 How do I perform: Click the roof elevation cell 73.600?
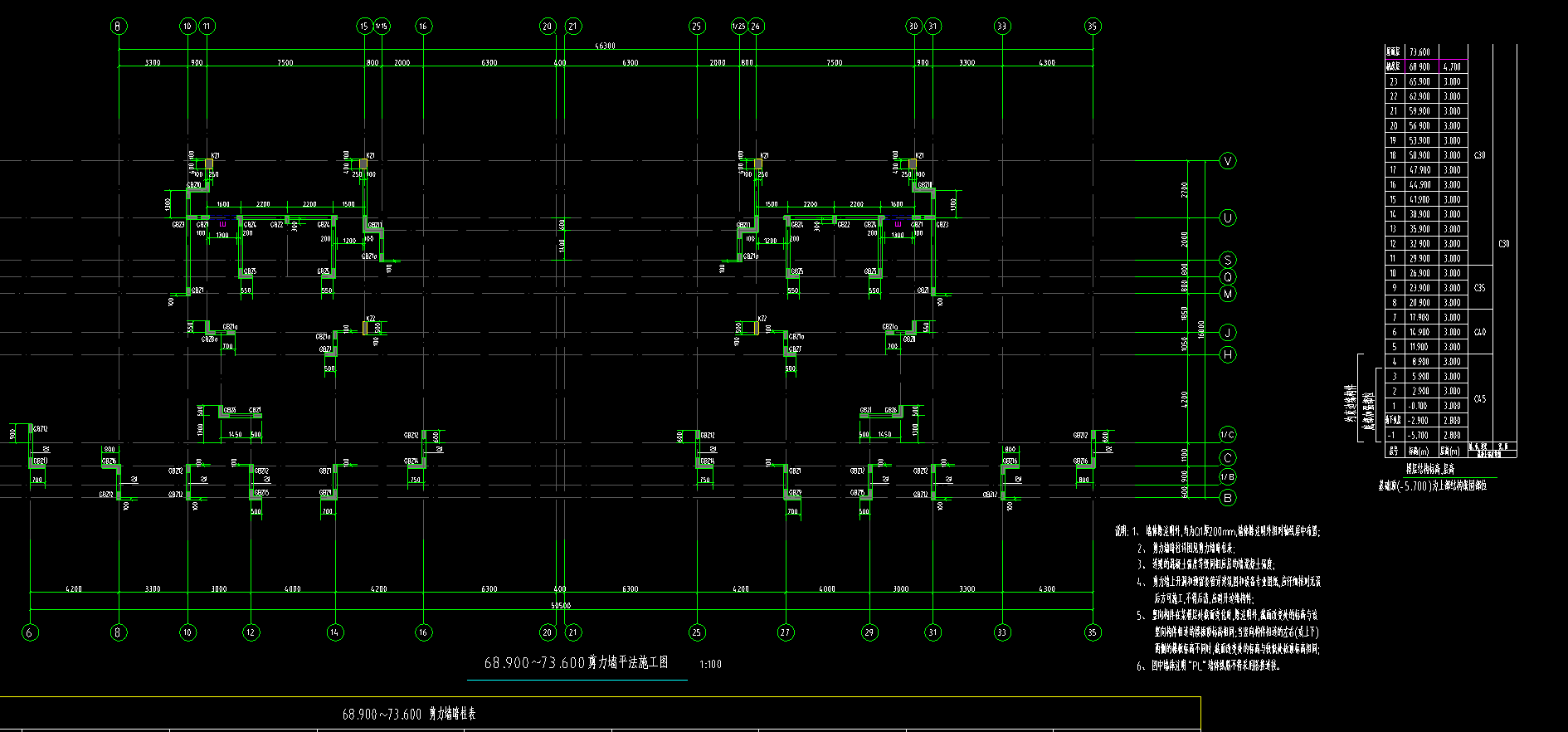coord(1419,51)
